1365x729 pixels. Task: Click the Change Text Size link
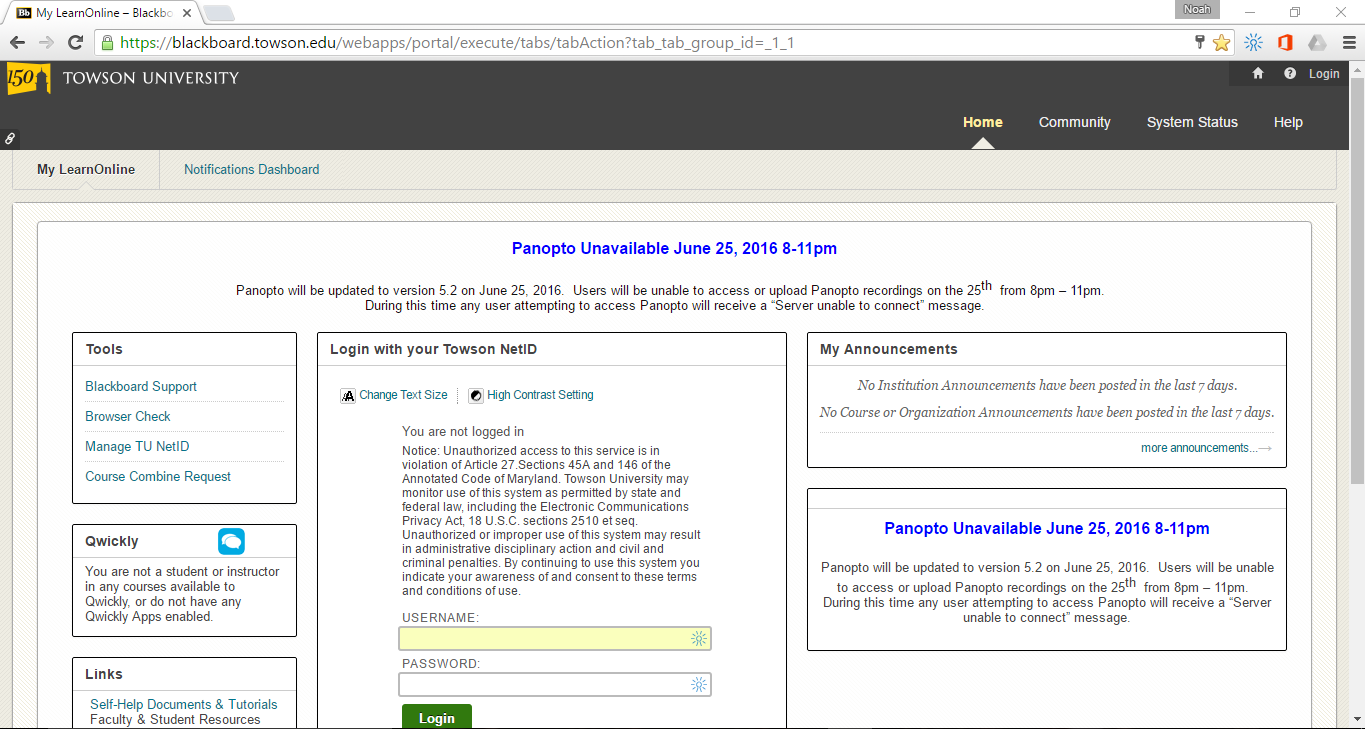click(x=404, y=395)
